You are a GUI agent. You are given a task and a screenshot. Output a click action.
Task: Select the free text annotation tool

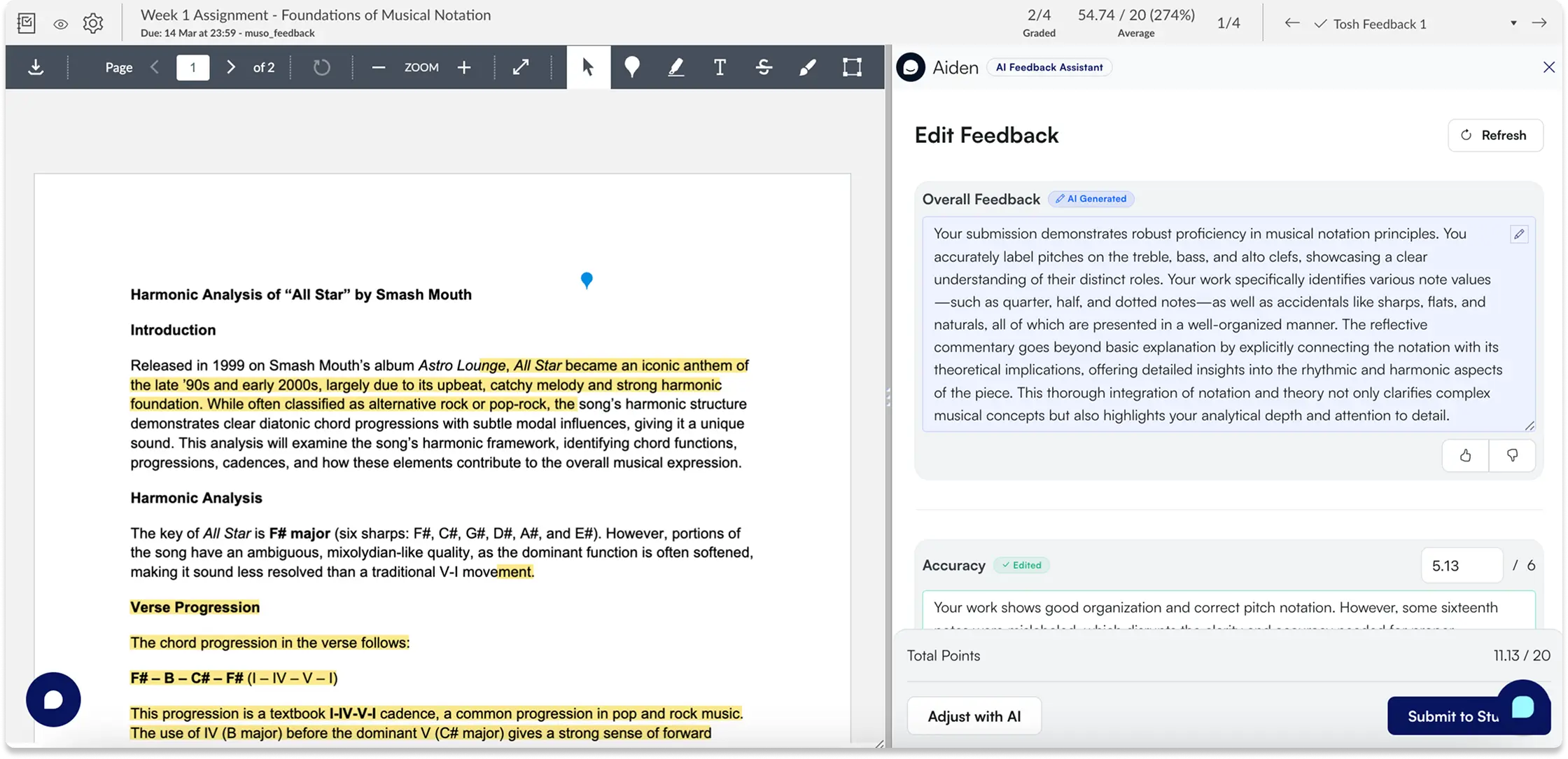[720, 67]
